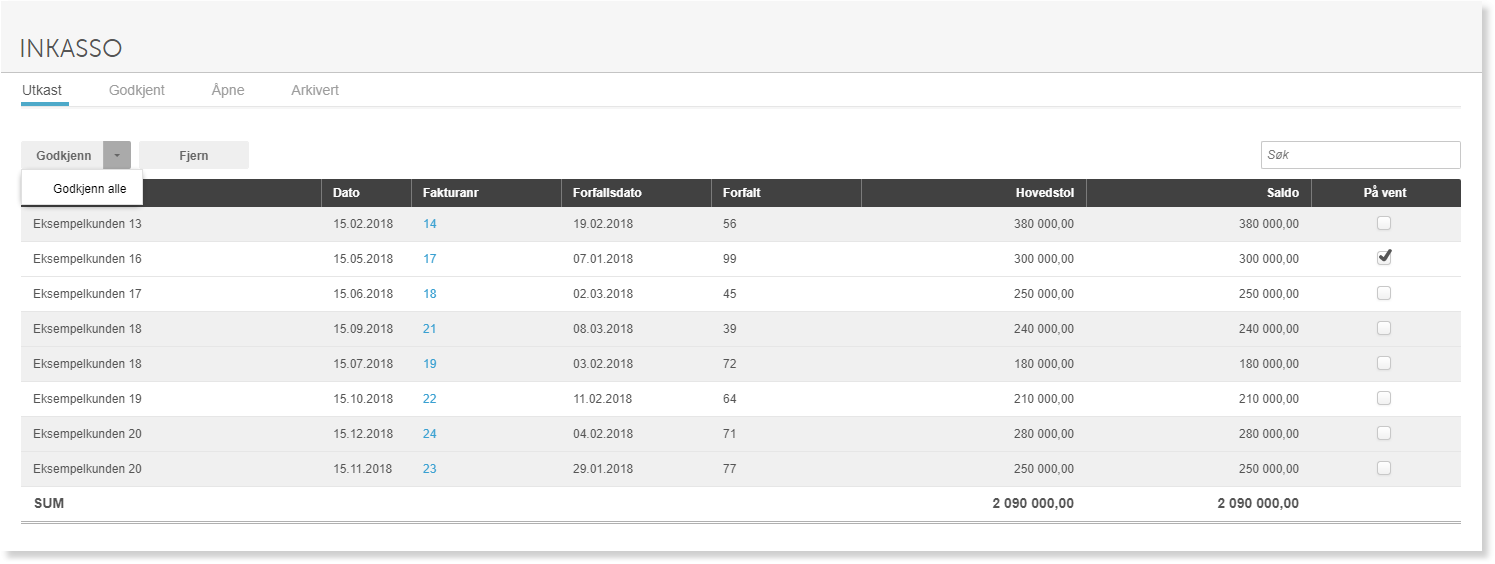Check På vent for invoice 24 row
1495x564 pixels.
pyautogui.click(x=1384, y=433)
